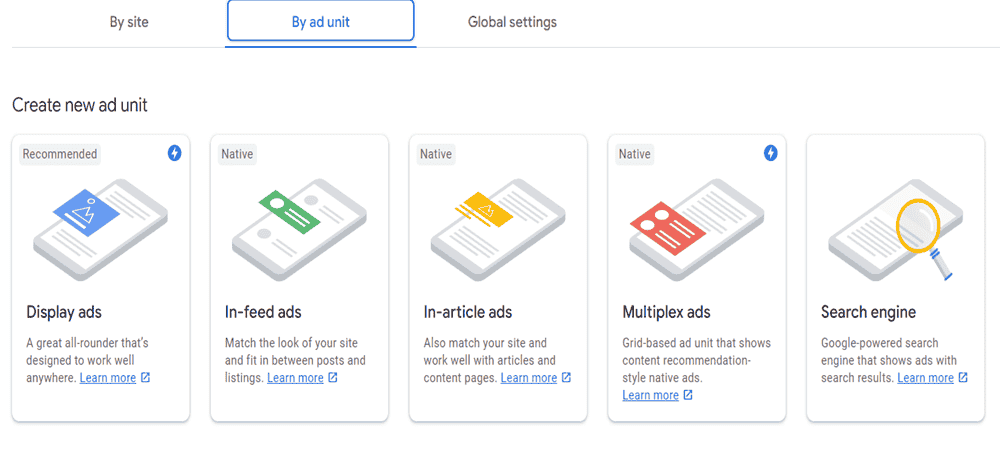1000x450 pixels.
Task: Click external link icon under In-article ads
Action: point(566,377)
